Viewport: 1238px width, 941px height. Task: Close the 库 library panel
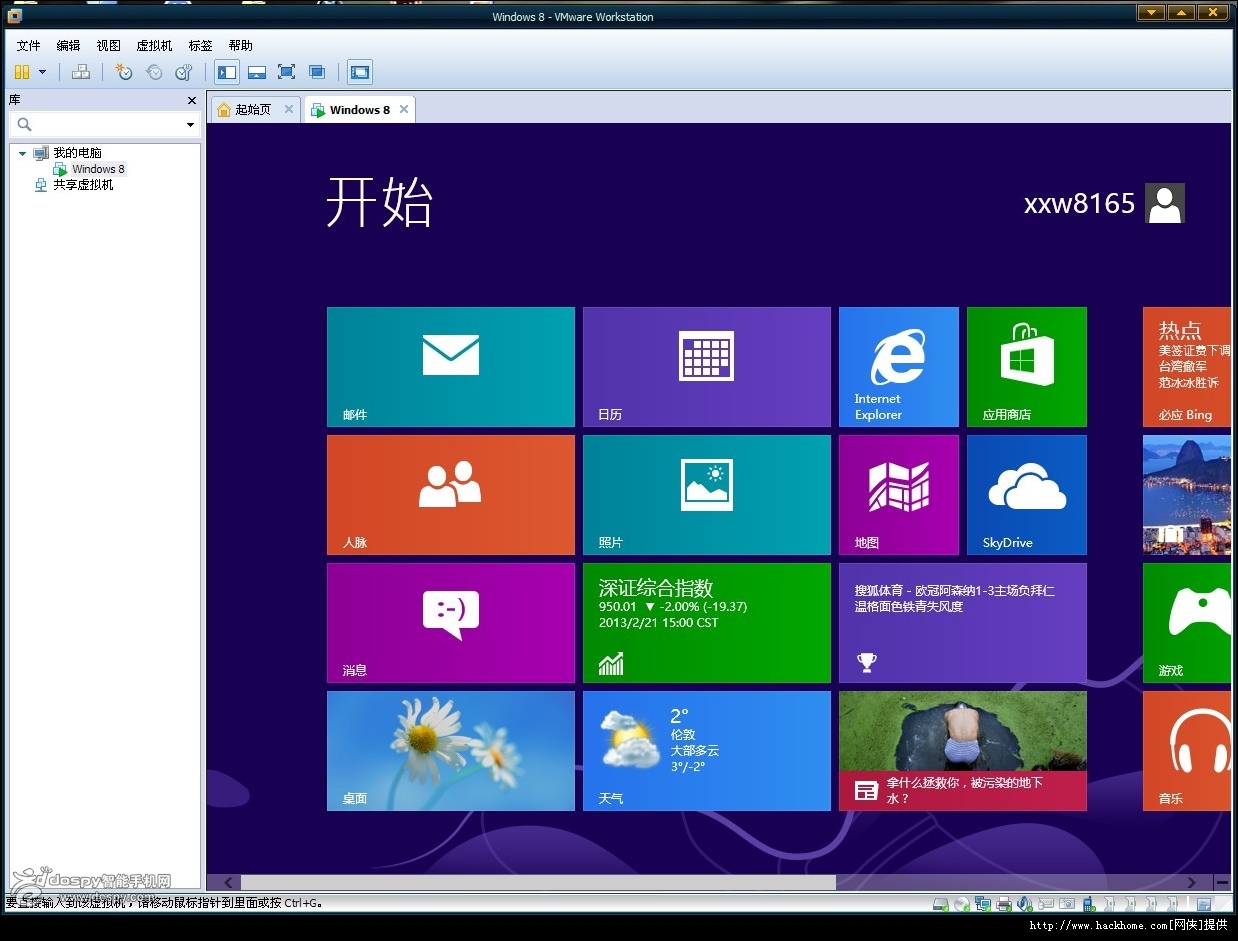[192, 100]
